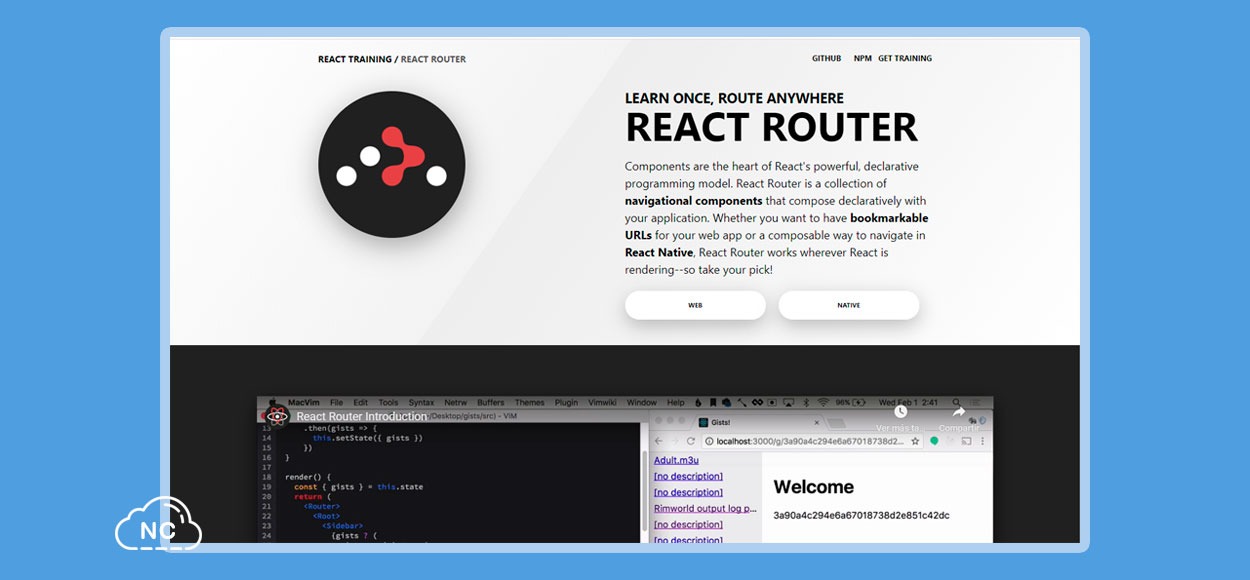The height and width of the screenshot is (580, 1250).
Task: Click the channel avatar icon on the video
Action: point(277,416)
